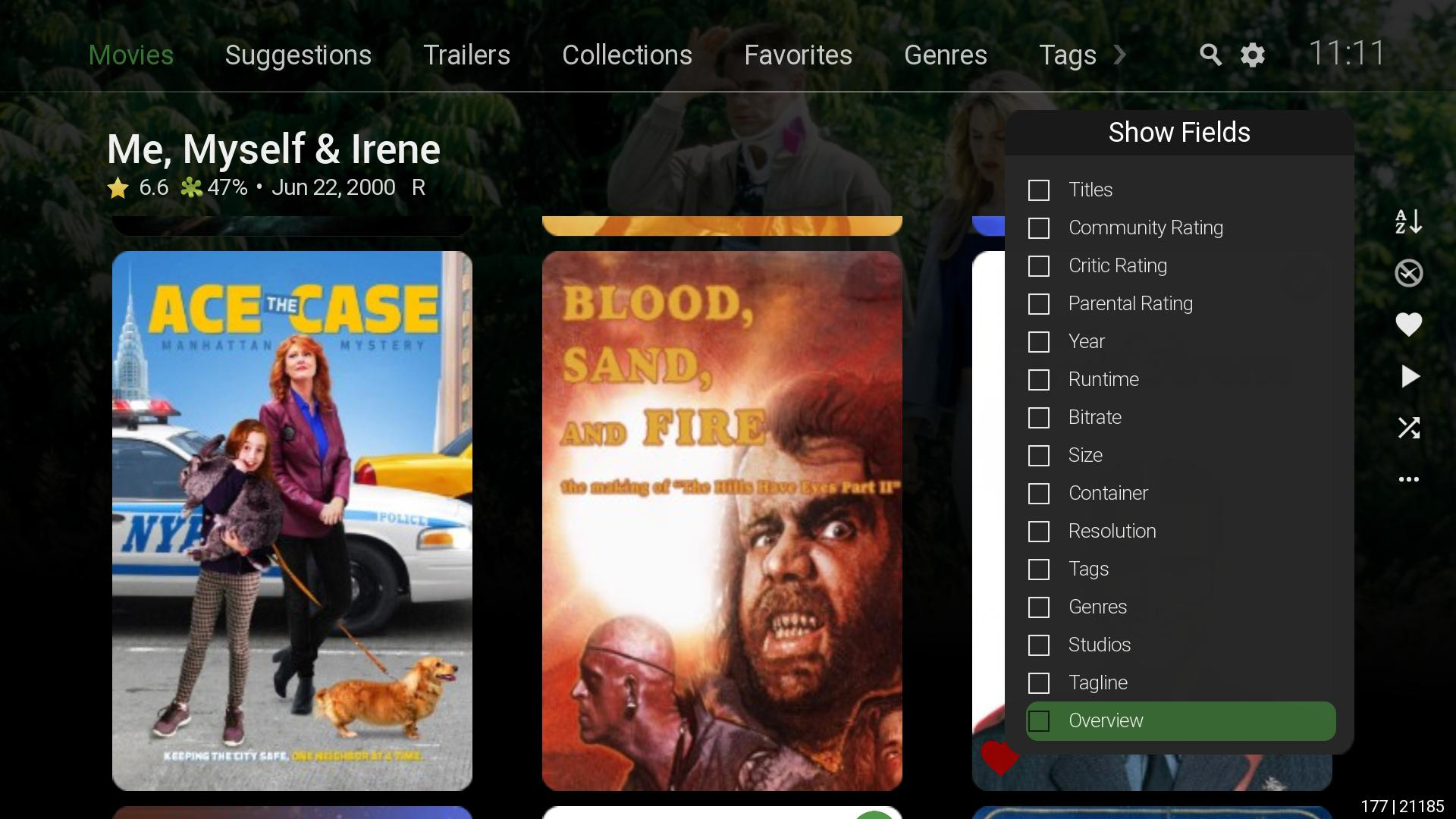The image size is (1456, 819).
Task: Click the A-Z sort icon
Action: click(x=1408, y=221)
